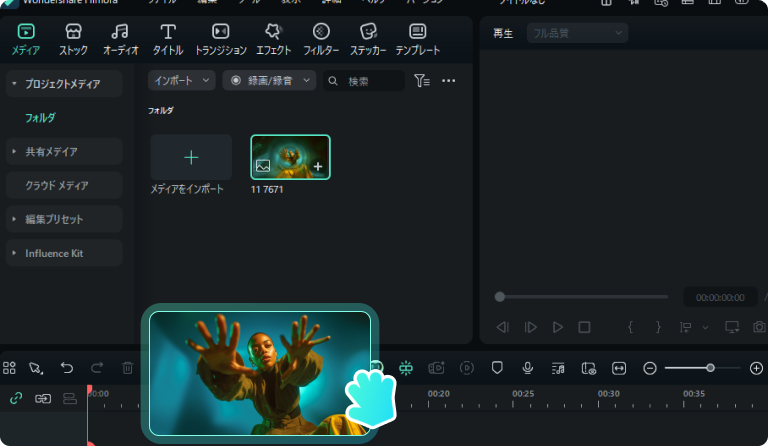Click the 検索 search field
Viewport: 768px width, 446px height.
click(x=364, y=81)
